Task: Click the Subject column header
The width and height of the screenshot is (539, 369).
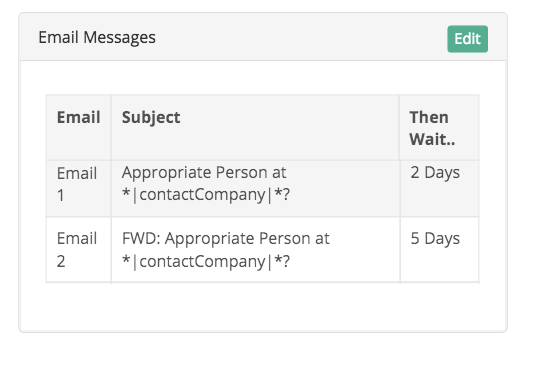Action: (x=151, y=118)
